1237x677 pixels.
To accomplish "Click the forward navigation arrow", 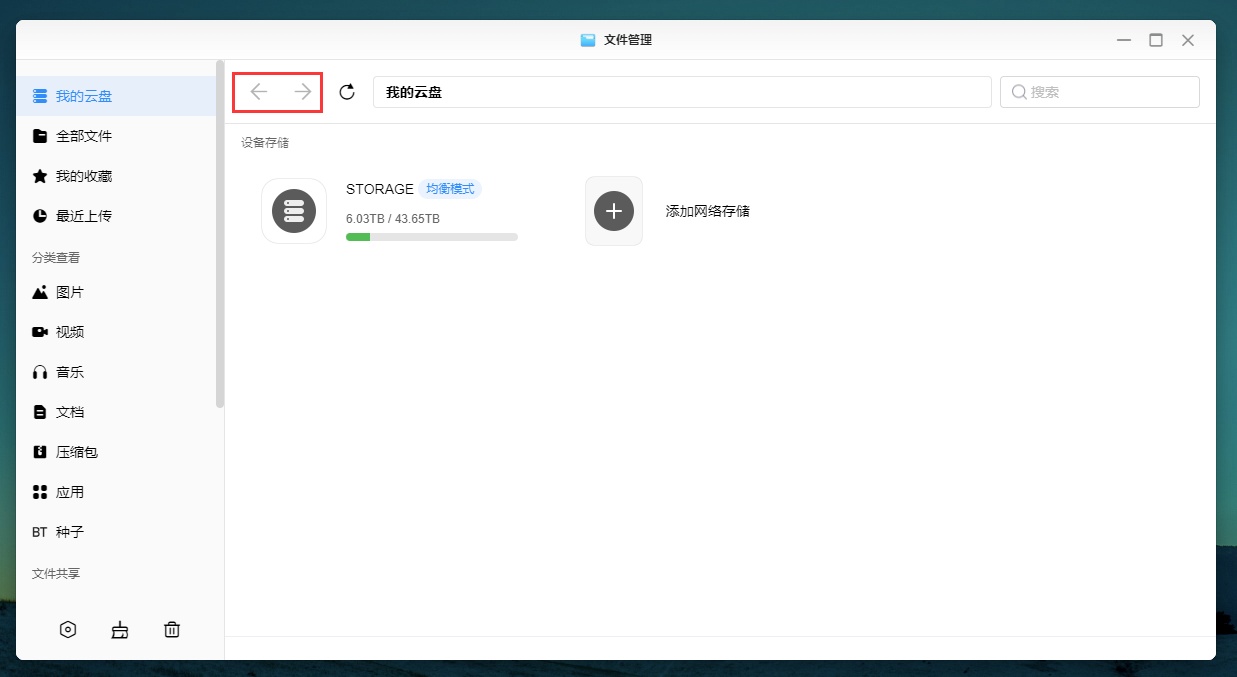I will 303,92.
